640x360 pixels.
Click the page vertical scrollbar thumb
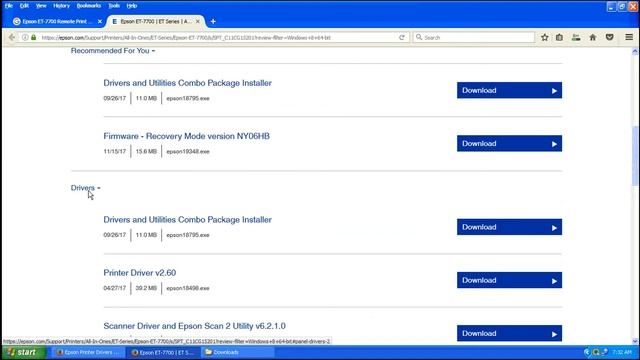click(635, 155)
